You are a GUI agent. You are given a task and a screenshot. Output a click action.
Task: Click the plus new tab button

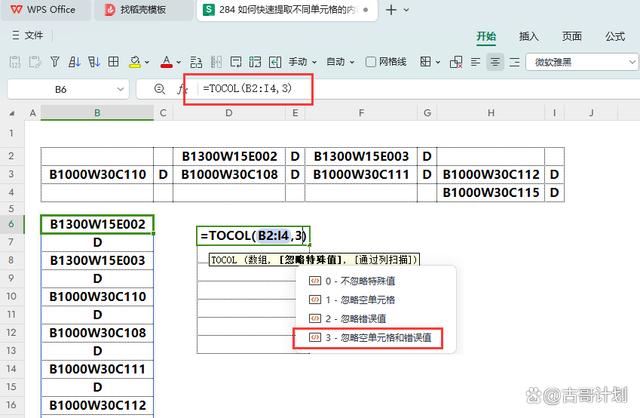(x=391, y=10)
